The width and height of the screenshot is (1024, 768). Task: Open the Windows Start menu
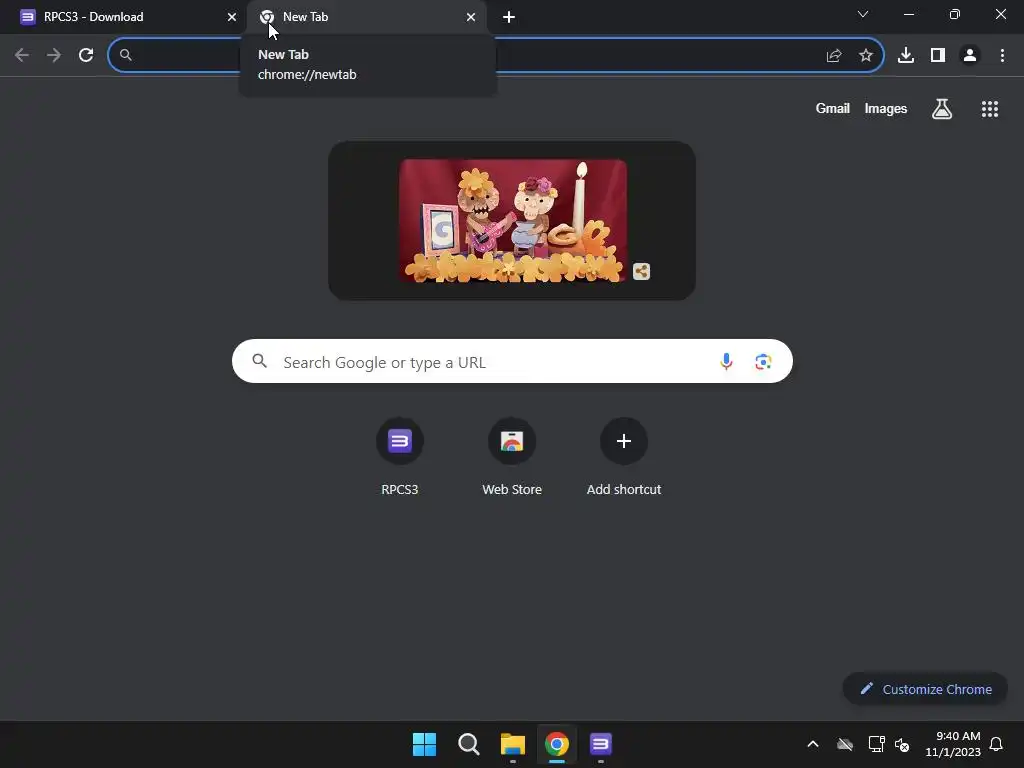coord(424,744)
